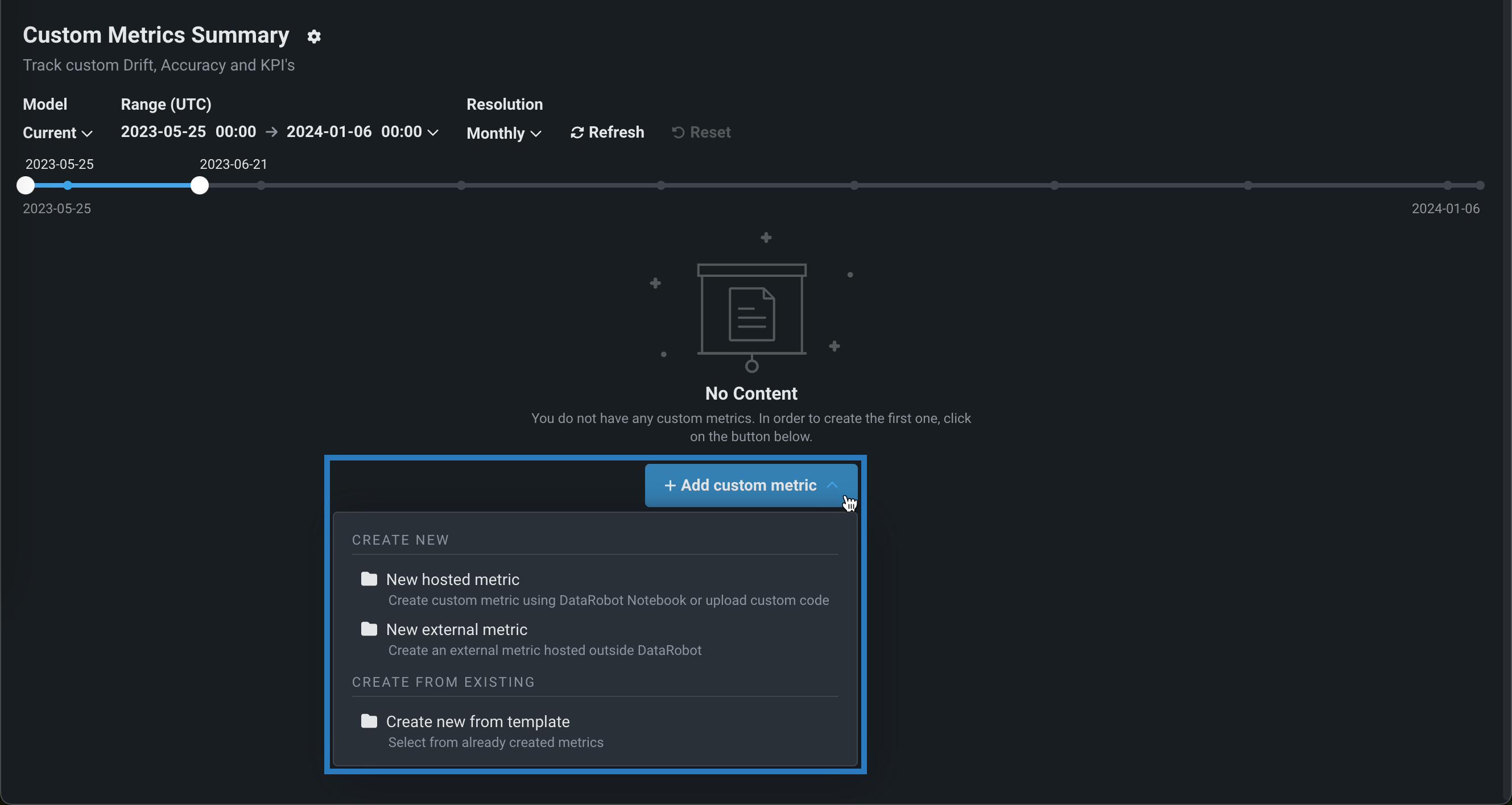Screen dimensions: 1512x805
Task: Click the Reset undo arrow icon
Action: tap(678, 132)
